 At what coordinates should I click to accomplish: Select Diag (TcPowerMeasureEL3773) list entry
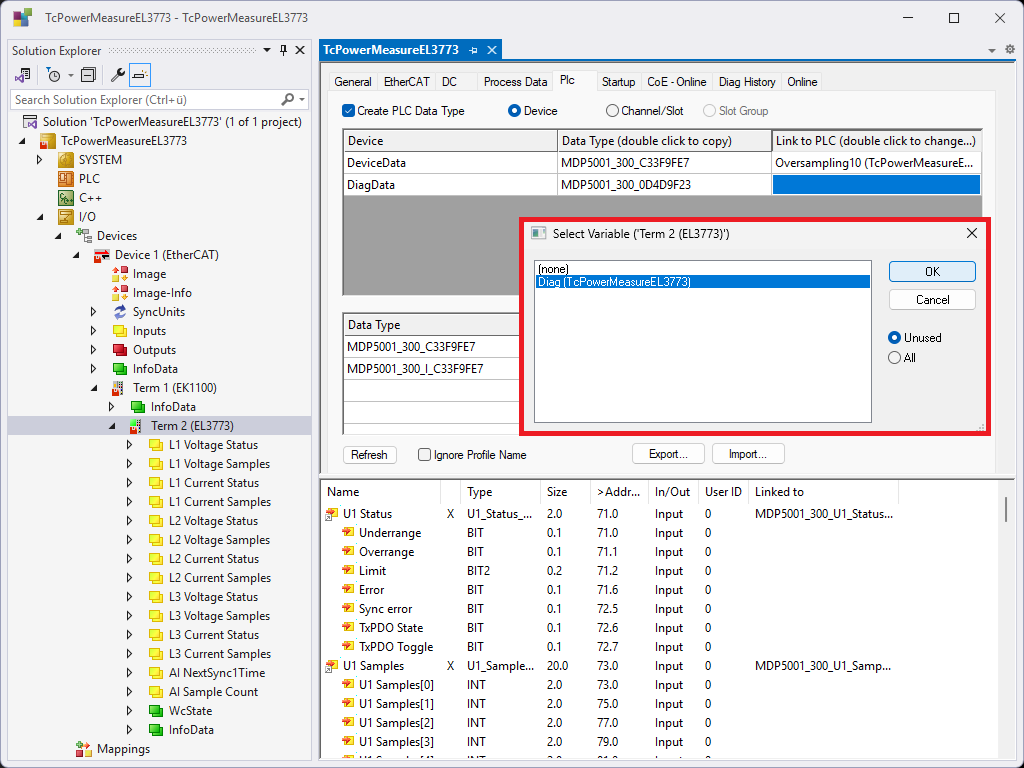[x=703, y=282]
